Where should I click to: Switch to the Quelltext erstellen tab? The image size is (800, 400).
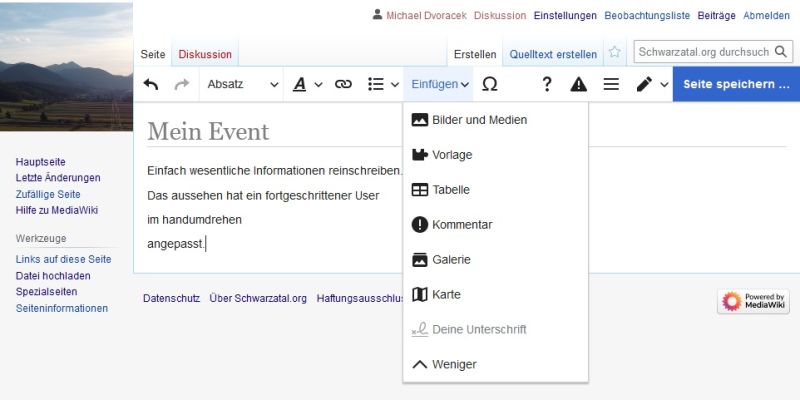coord(553,54)
